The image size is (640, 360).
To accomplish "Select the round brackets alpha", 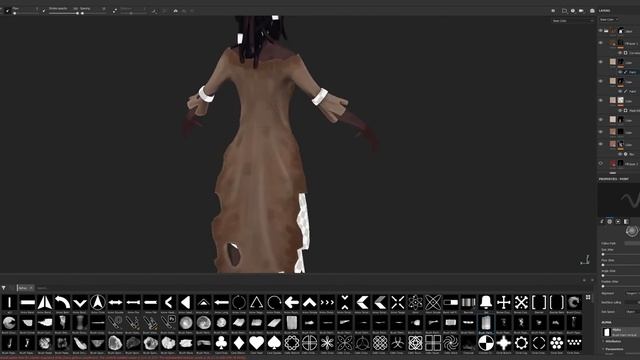I will [x=556, y=302].
